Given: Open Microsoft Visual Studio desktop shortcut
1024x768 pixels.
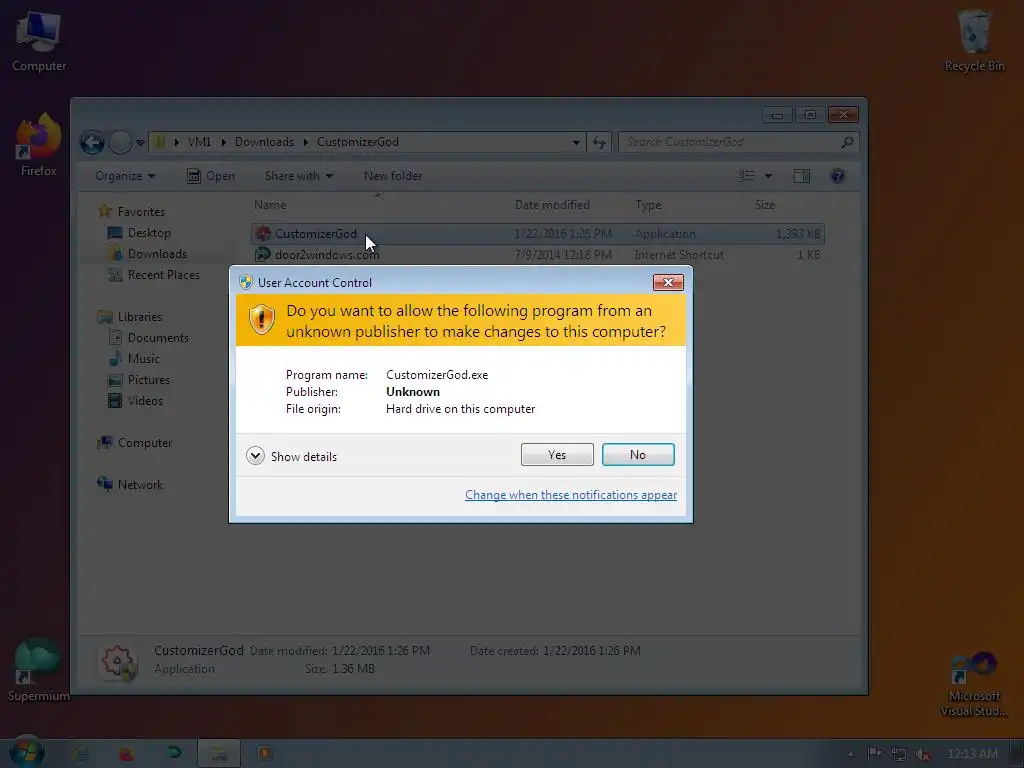Looking at the screenshot, I should 974,684.
